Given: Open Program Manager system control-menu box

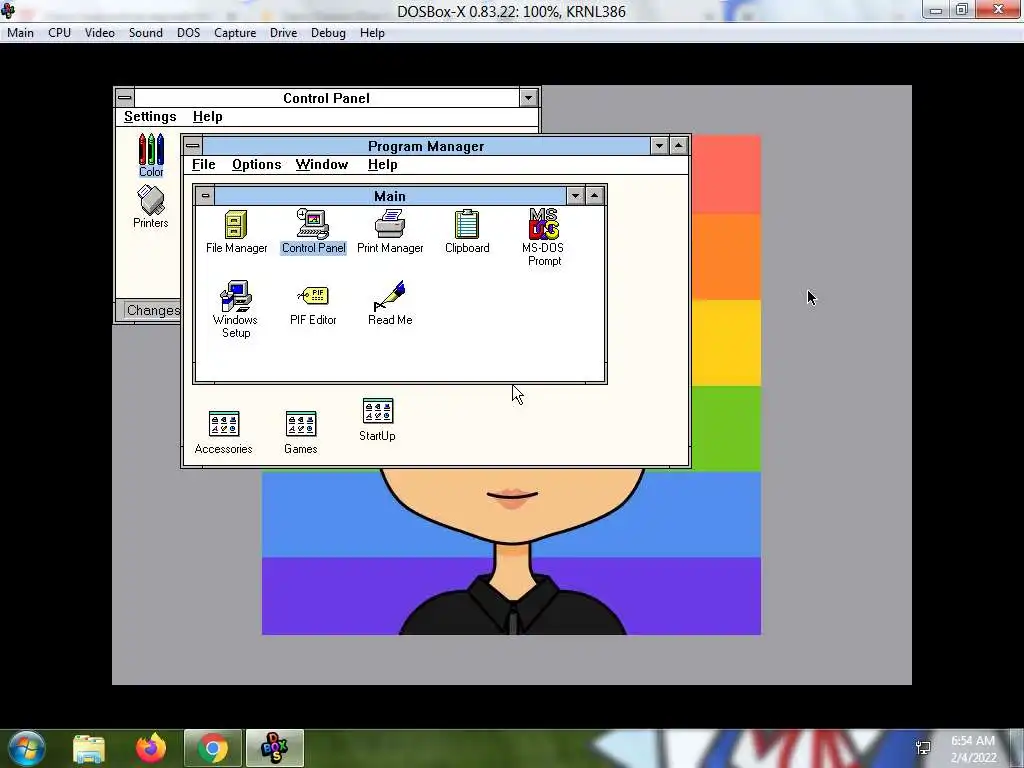Looking at the screenshot, I should coord(193,146).
